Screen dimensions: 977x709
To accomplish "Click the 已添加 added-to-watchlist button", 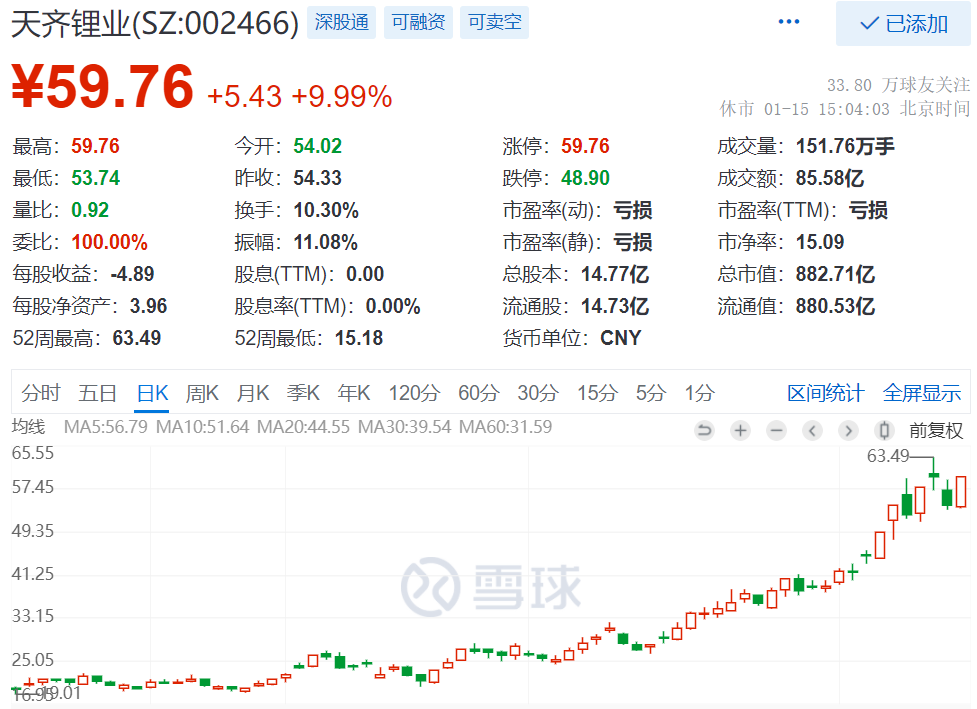I will pyautogui.click(x=903, y=24).
